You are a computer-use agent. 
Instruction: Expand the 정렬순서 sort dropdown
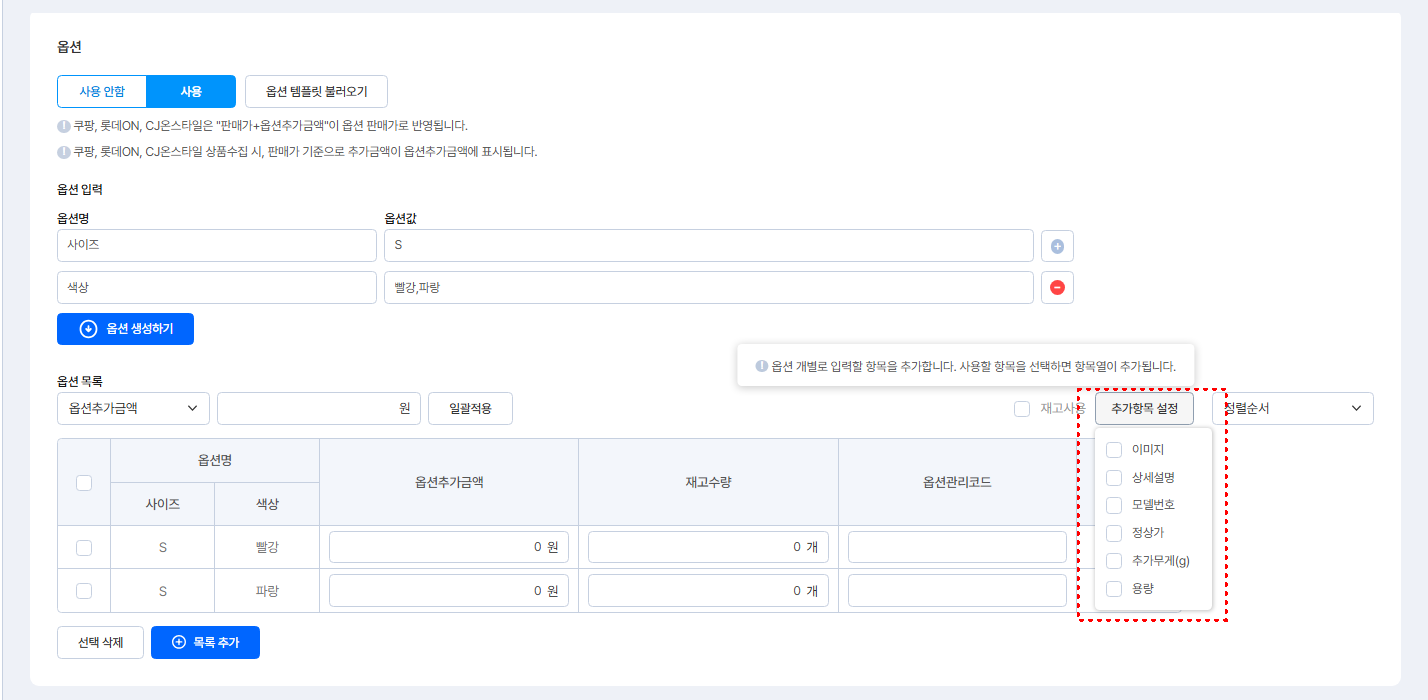[x=1292, y=409]
